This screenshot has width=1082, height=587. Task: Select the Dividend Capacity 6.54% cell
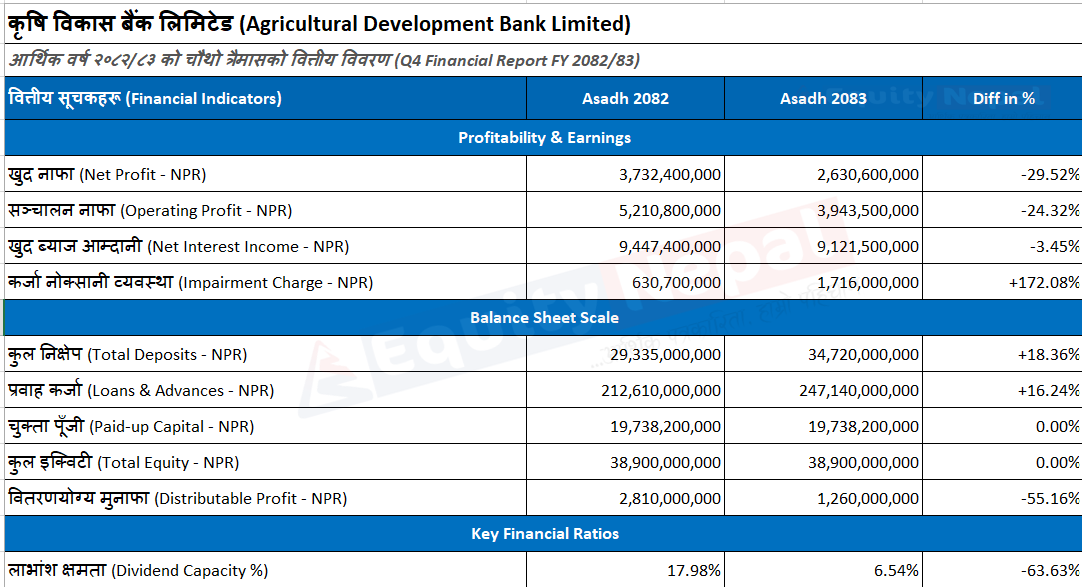coord(823,570)
